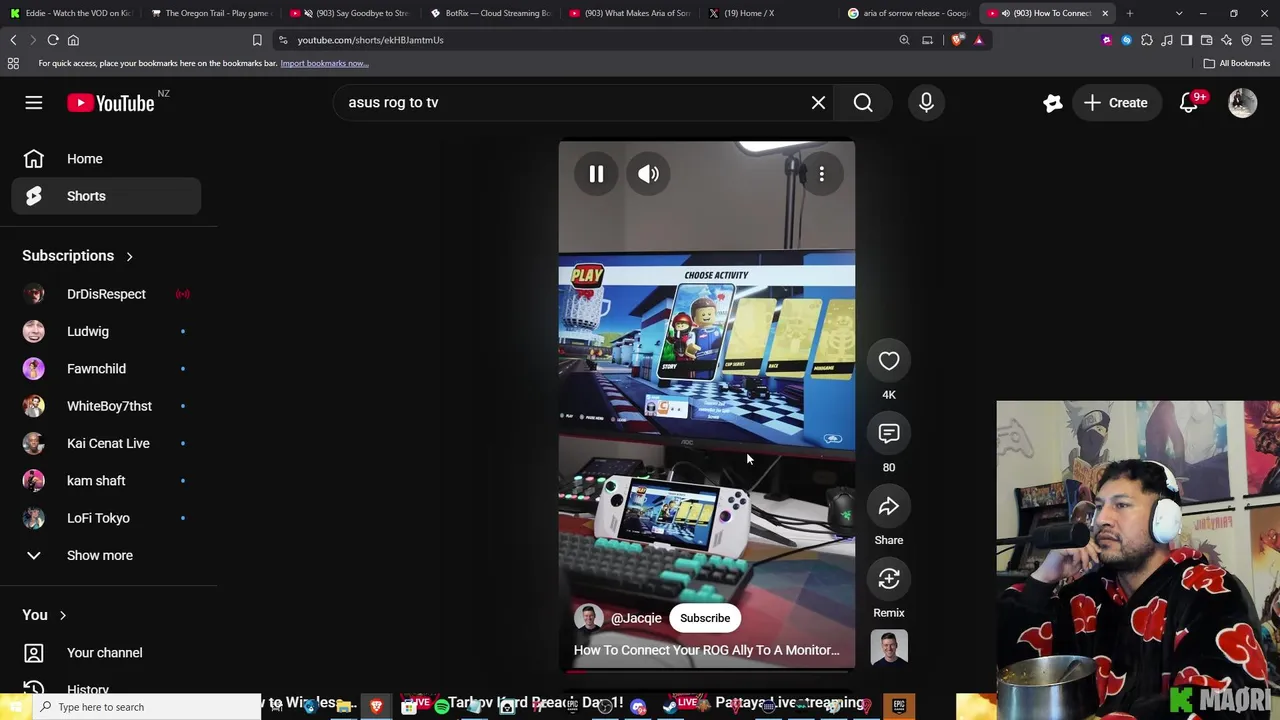Expand the You section

pyautogui.click(x=44, y=615)
